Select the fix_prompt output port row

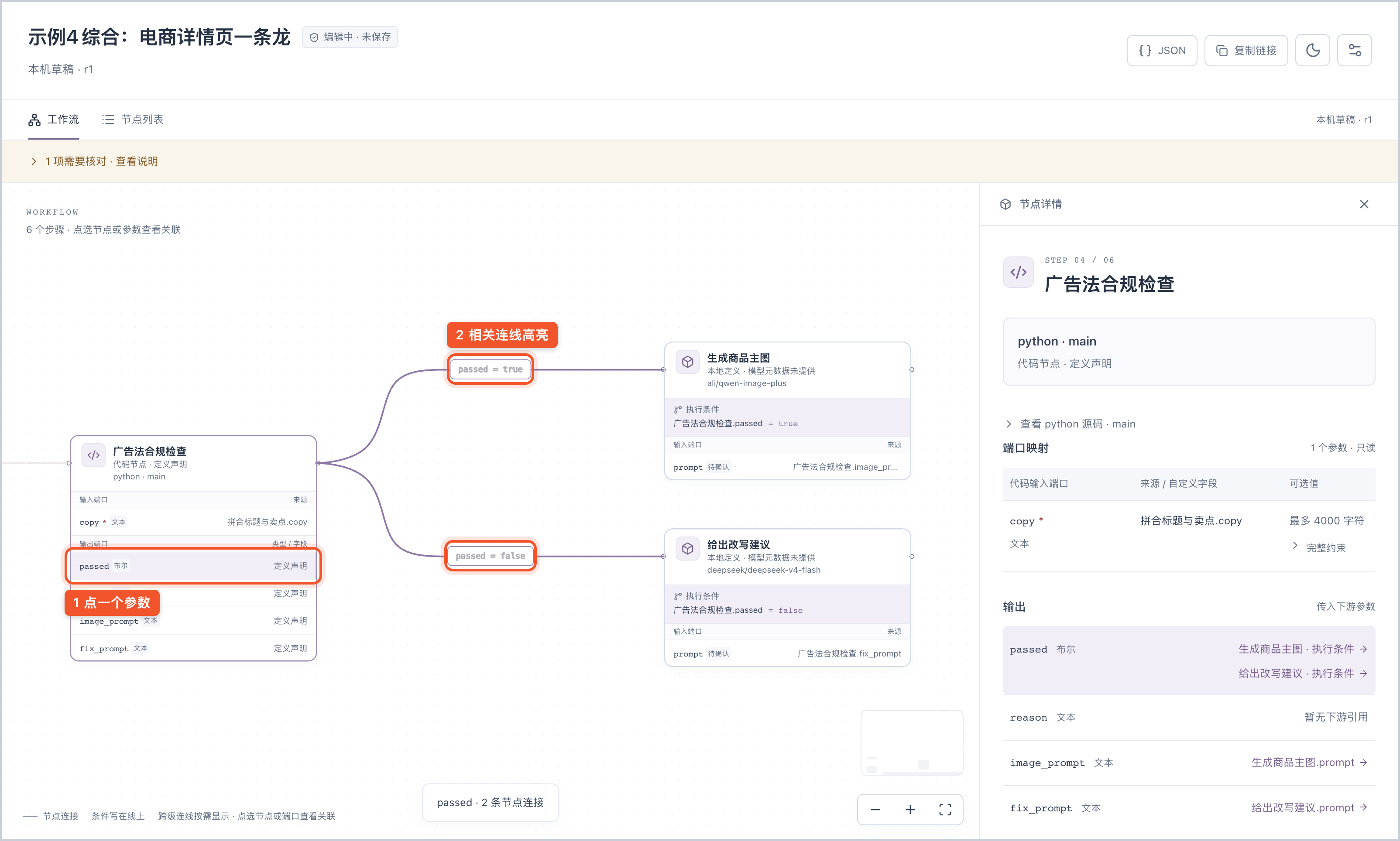click(193, 648)
